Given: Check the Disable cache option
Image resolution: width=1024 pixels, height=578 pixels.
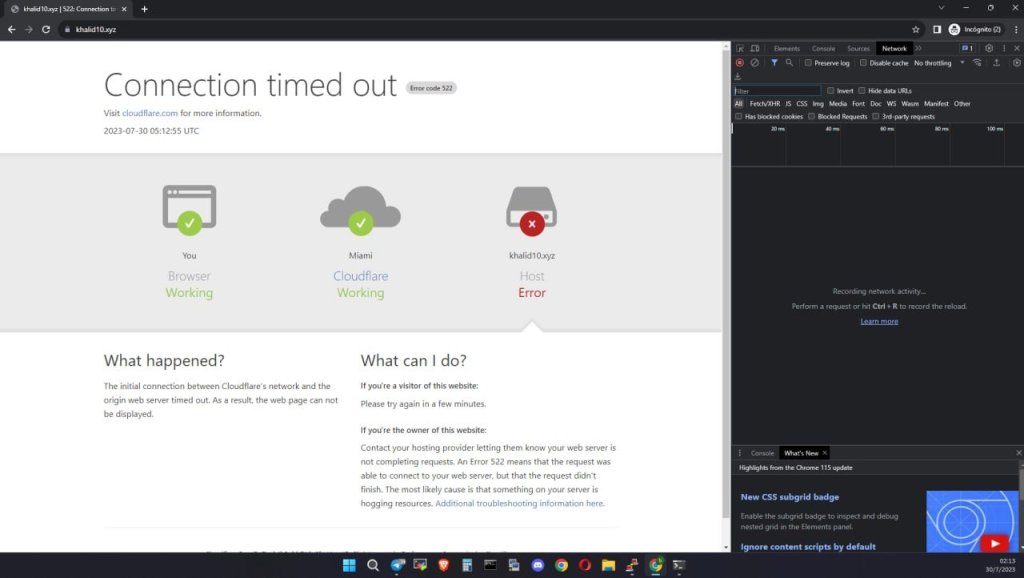Looking at the screenshot, I should coord(864,63).
